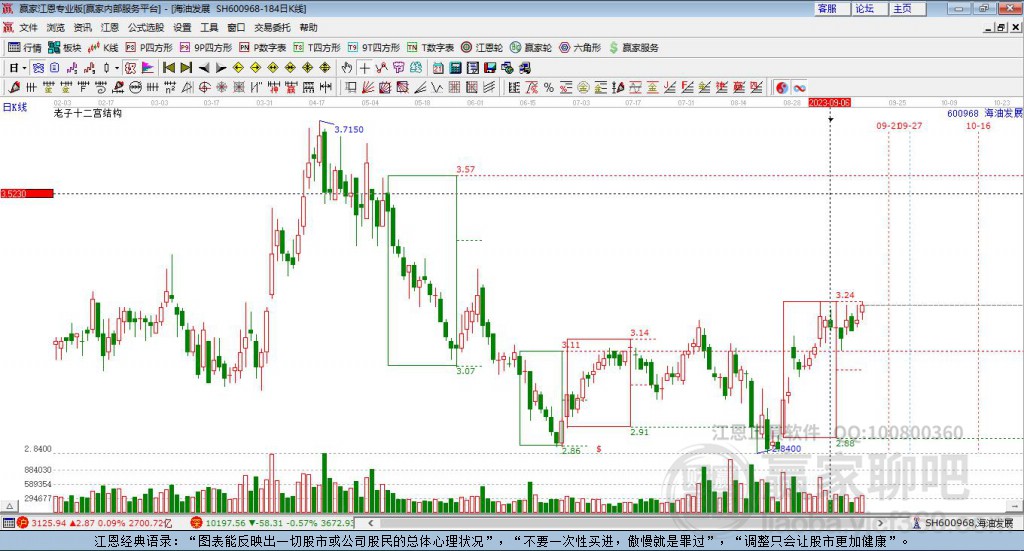Open the 交易委托 menu

click(272, 27)
